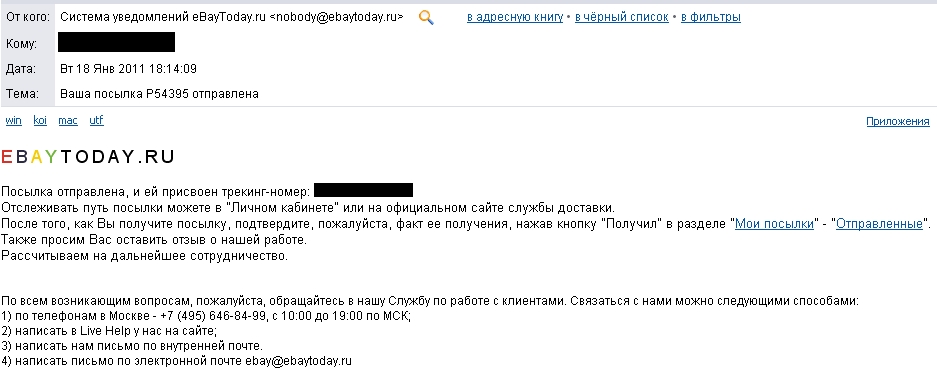Open the 'в чёрный список' link

tap(621, 17)
